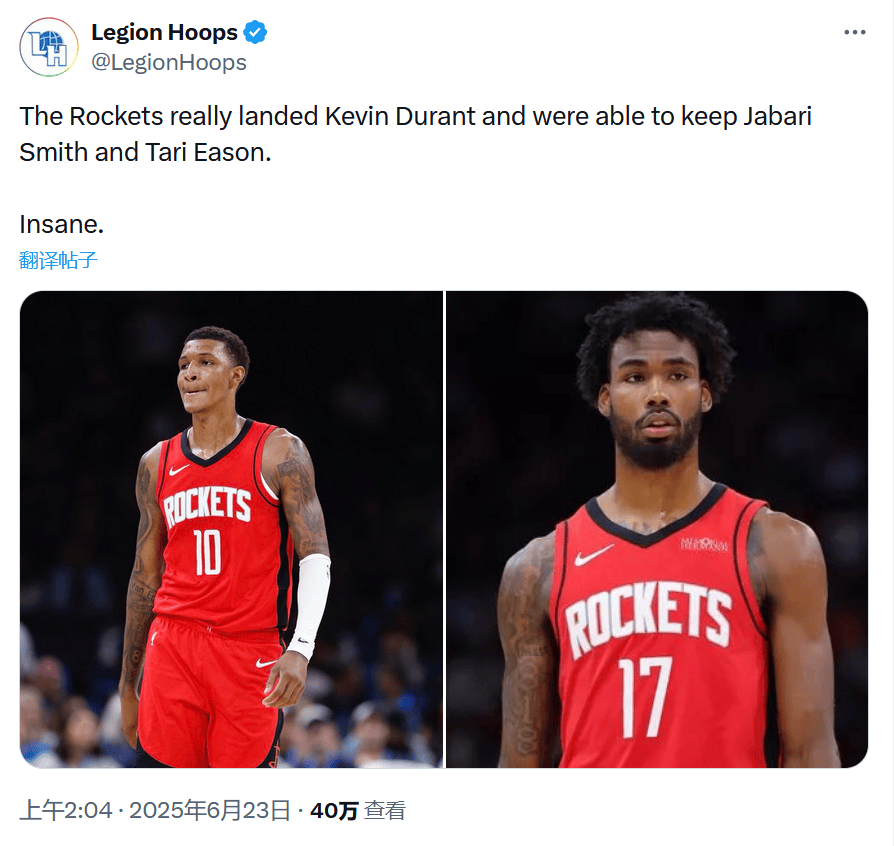This screenshot has width=894, height=846.
Task: Click the second tweet line 'Smith and Tari Eason'
Action: [145, 153]
